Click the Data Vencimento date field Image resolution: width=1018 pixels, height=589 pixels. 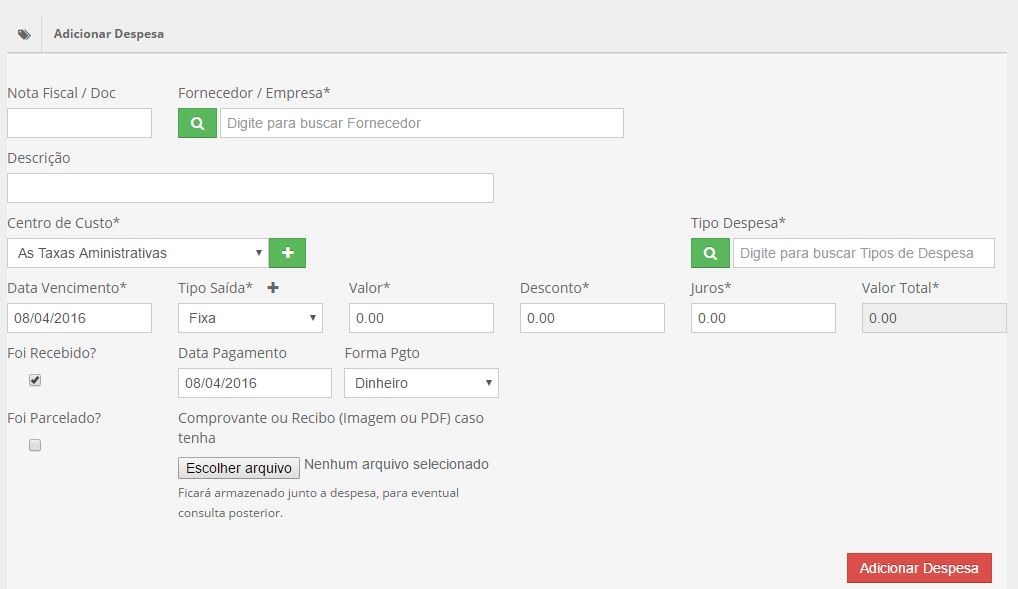pyautogui.click(x=79, y=318)
